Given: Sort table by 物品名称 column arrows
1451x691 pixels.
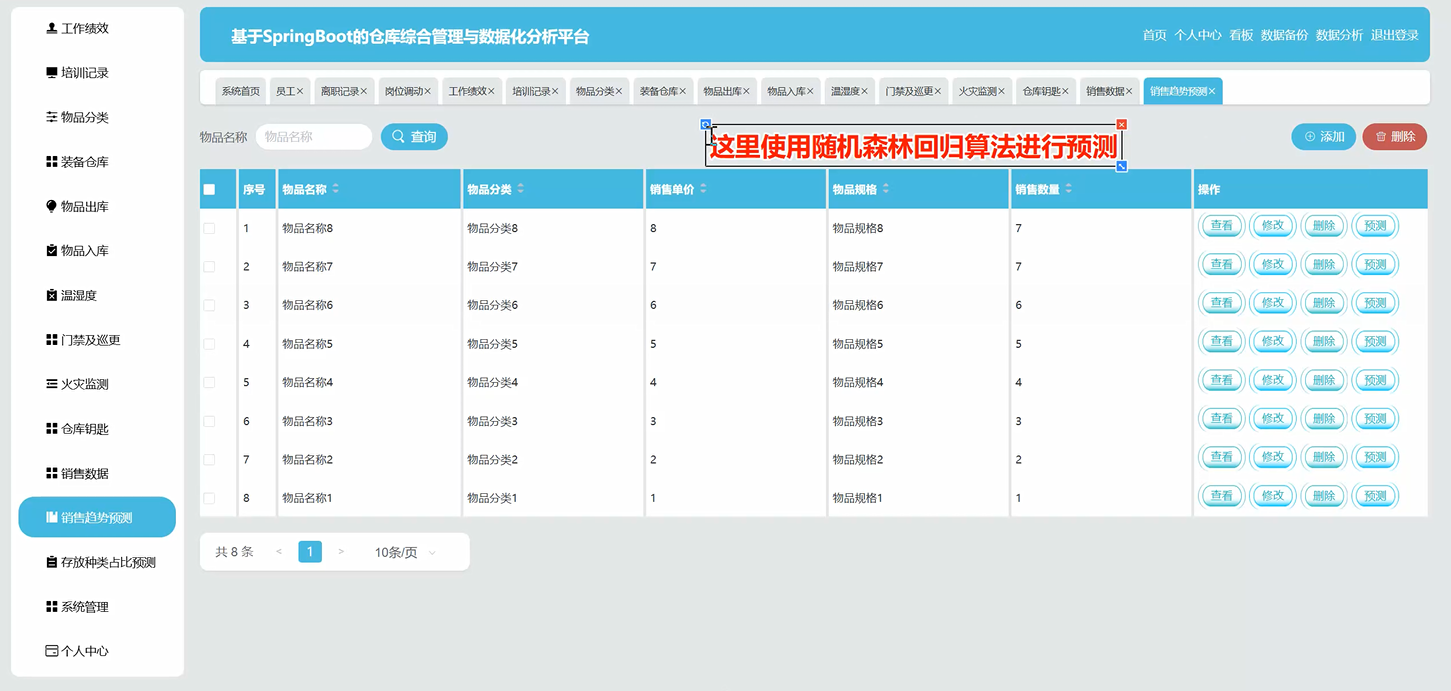Looking at the screenshot, I should pos(336,189).
